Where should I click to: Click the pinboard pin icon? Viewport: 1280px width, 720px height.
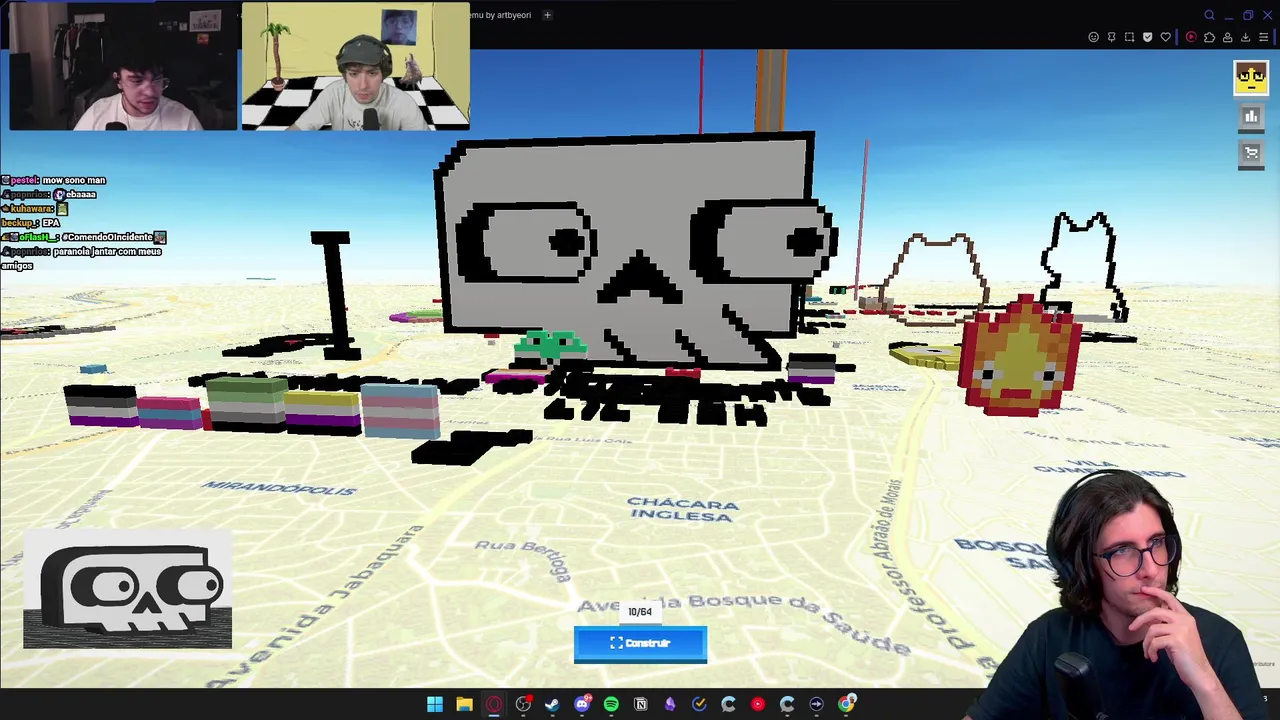[1111, 37]
